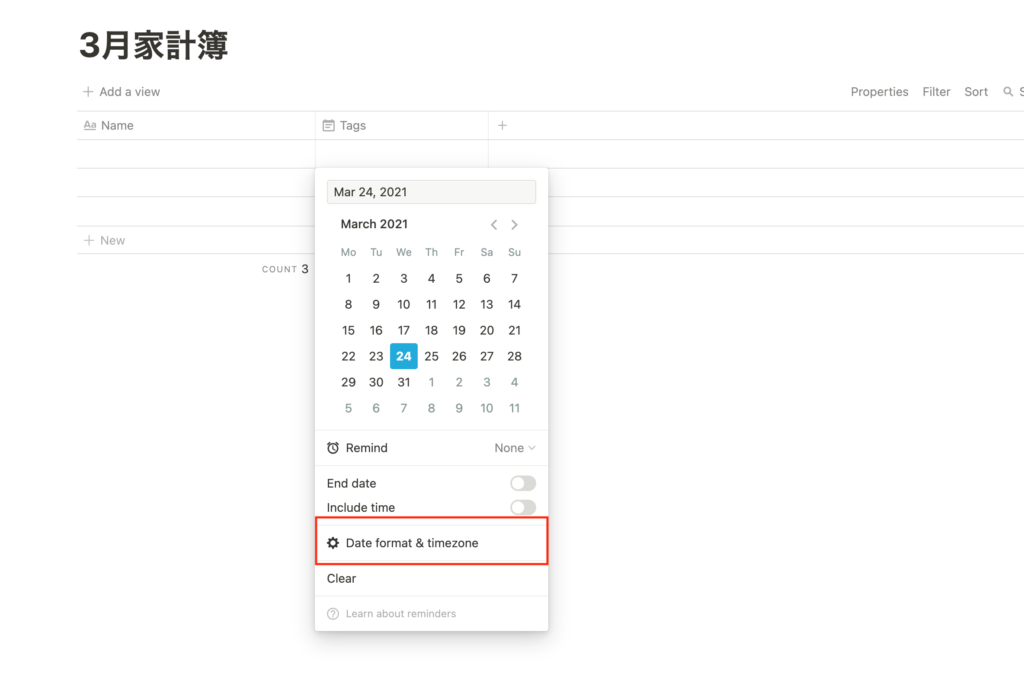Screen dimensions: 1024x689
Task: Go to previous month arrow
Action: click(494, 225)
